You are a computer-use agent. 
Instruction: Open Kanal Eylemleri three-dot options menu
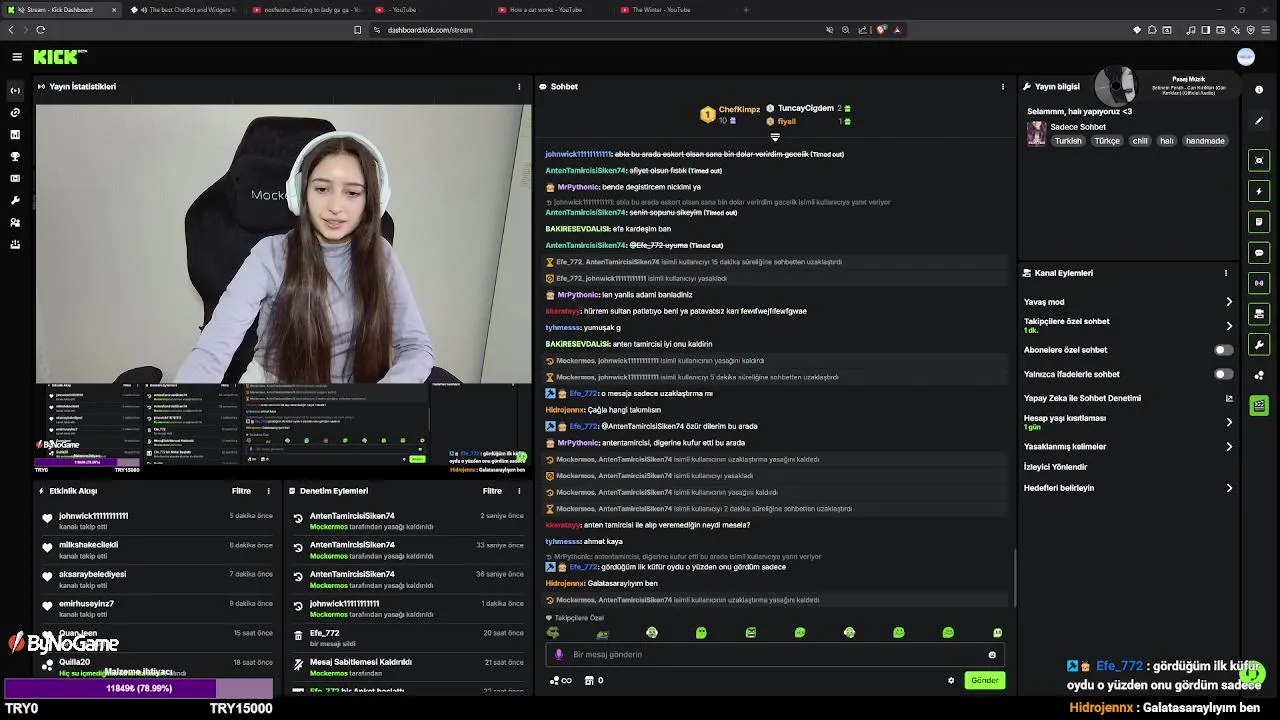pos(1226,273)
